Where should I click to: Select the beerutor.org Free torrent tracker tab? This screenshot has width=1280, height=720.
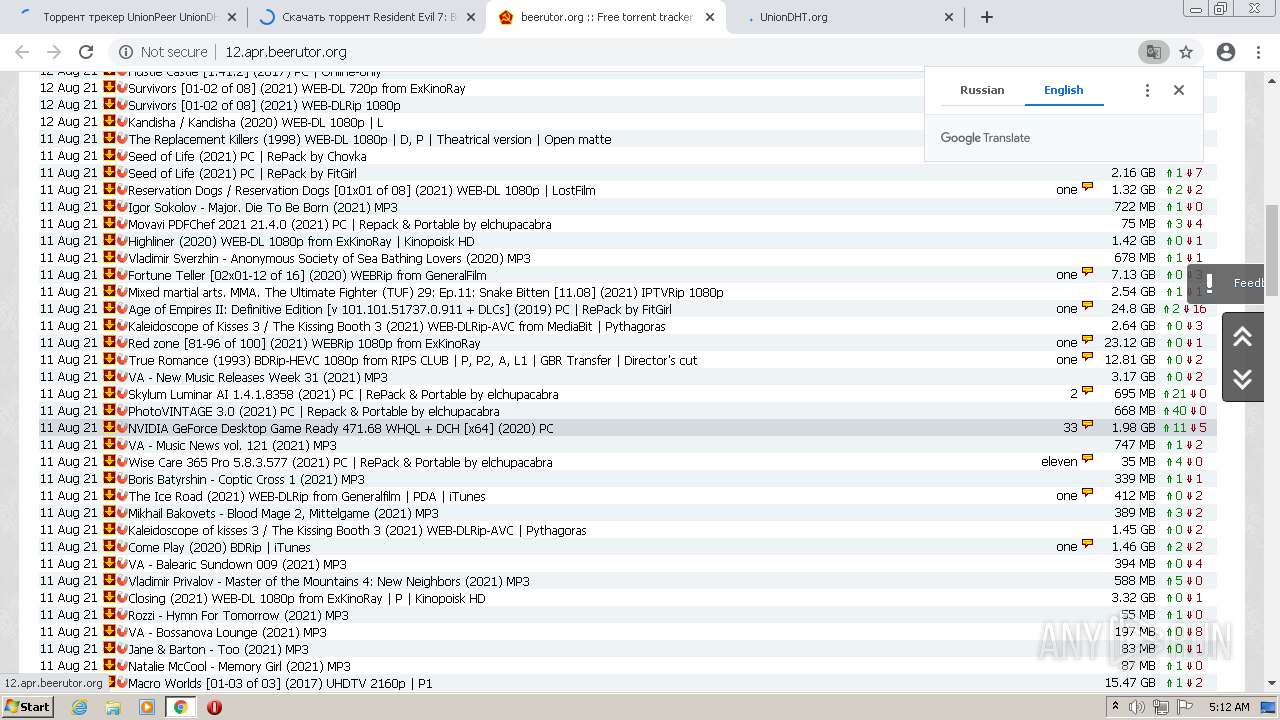606,17
